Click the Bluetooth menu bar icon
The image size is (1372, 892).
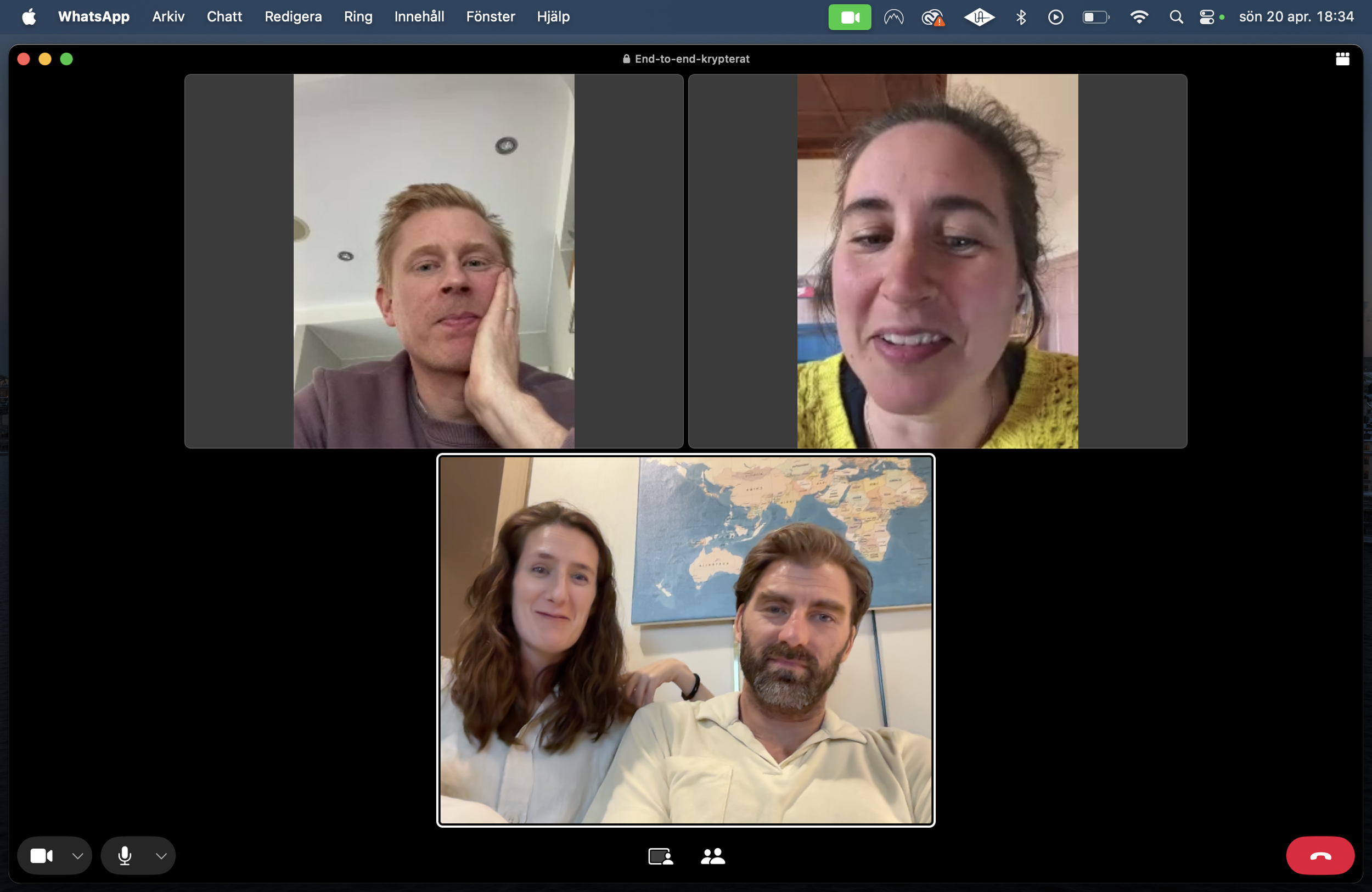tap(1021, 16)
